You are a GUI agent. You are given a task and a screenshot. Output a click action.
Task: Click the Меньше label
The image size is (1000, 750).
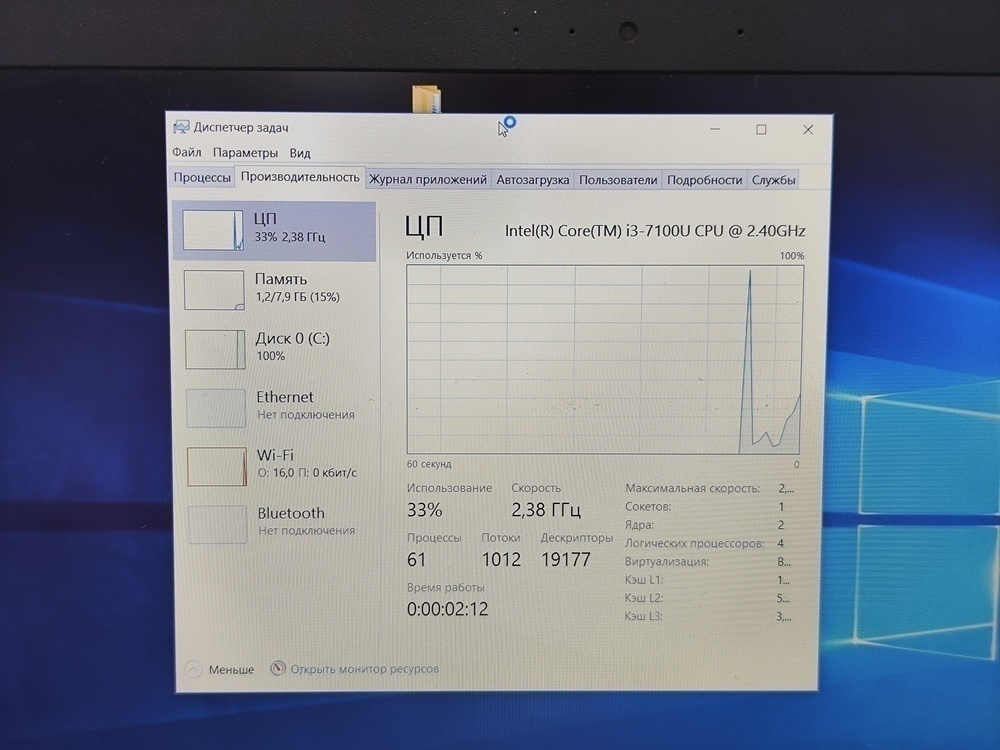click(x=232, y=670)
